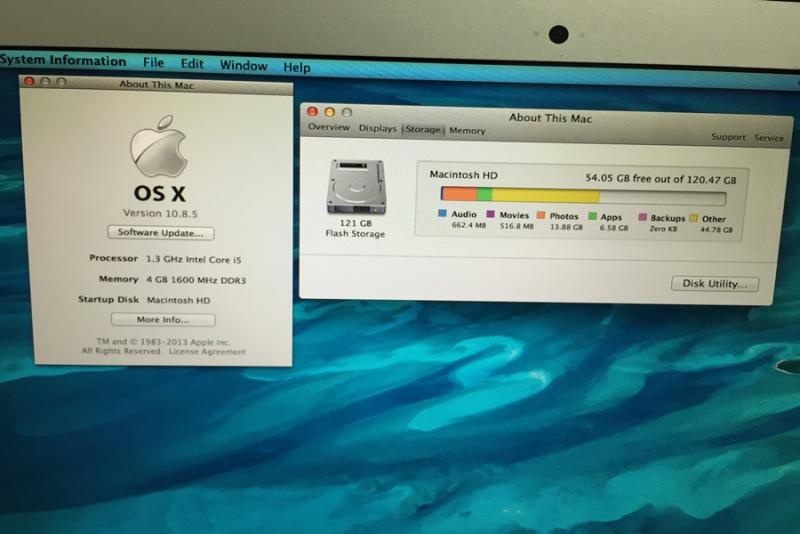Viewport: 800px width, 534px height.
Task: Open the Service link
Action: pyautogui.click(x=769, y=138)
